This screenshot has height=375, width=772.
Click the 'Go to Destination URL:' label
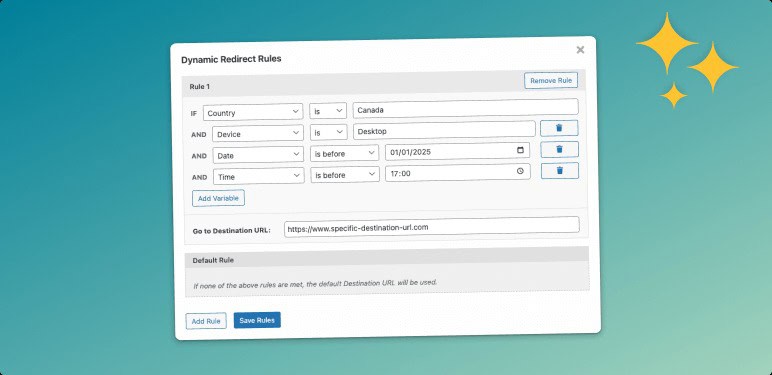[231, 230]
